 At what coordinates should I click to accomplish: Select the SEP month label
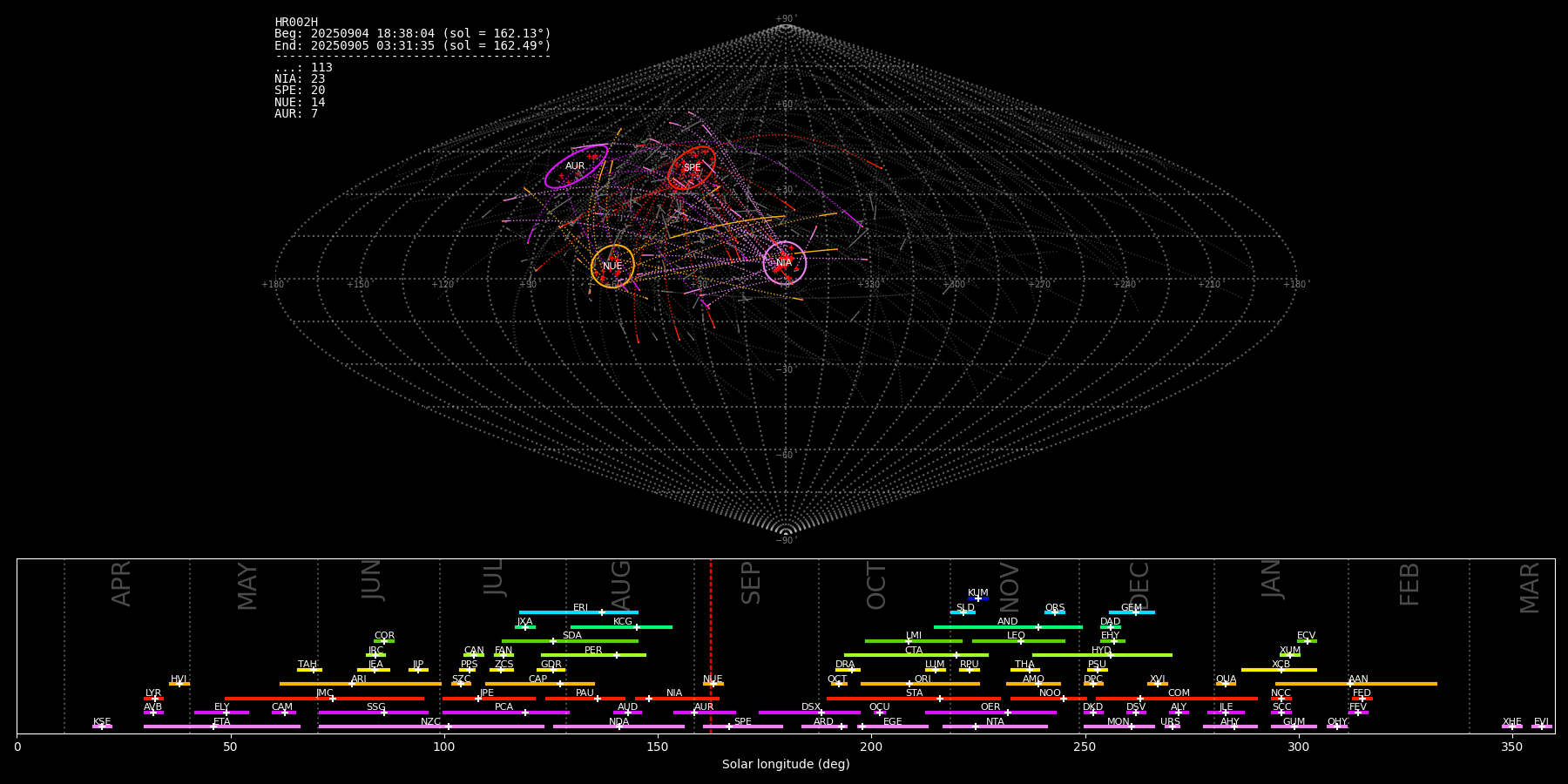coord(751,583)
